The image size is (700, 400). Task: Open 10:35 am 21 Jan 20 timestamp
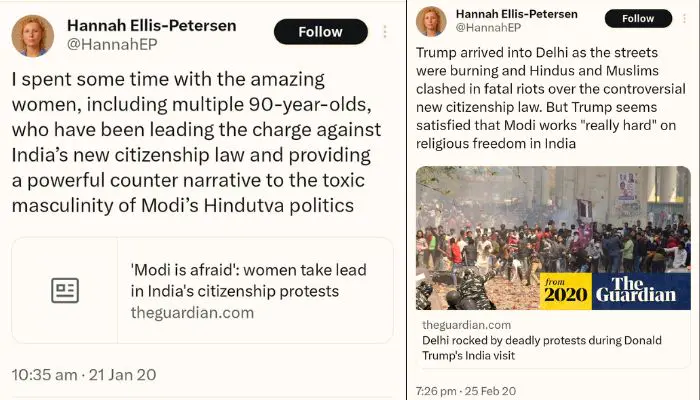pos(84,375)
